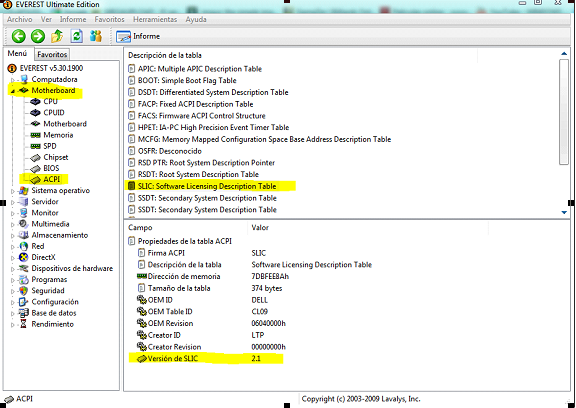576x408 pixels.
Task: Click the users icon in toolbar
Action: (x=96, y=36)
